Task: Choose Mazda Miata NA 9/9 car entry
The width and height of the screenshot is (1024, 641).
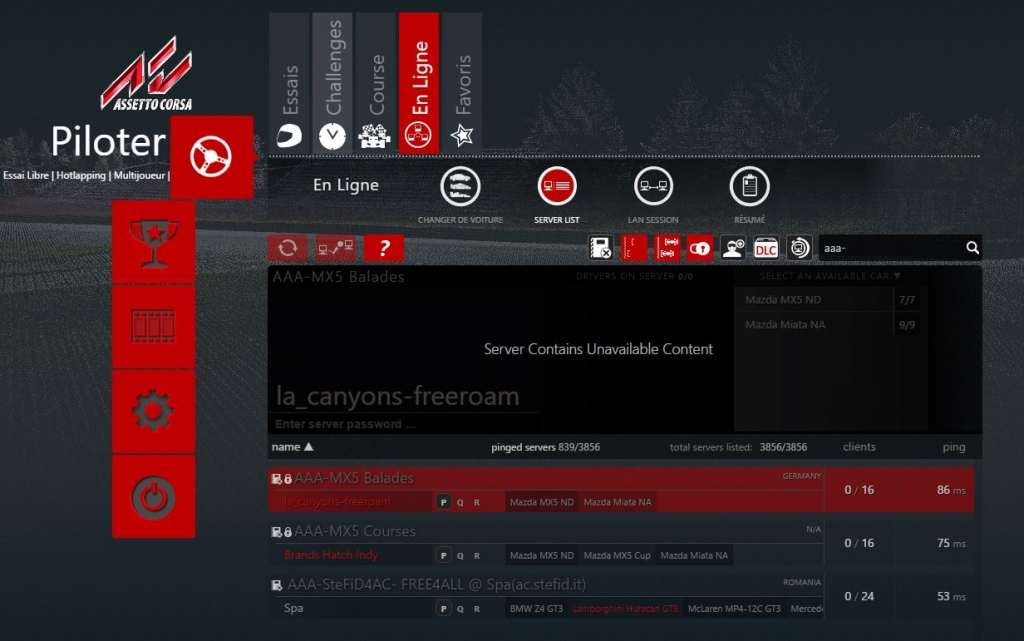Action: (830, 324)
